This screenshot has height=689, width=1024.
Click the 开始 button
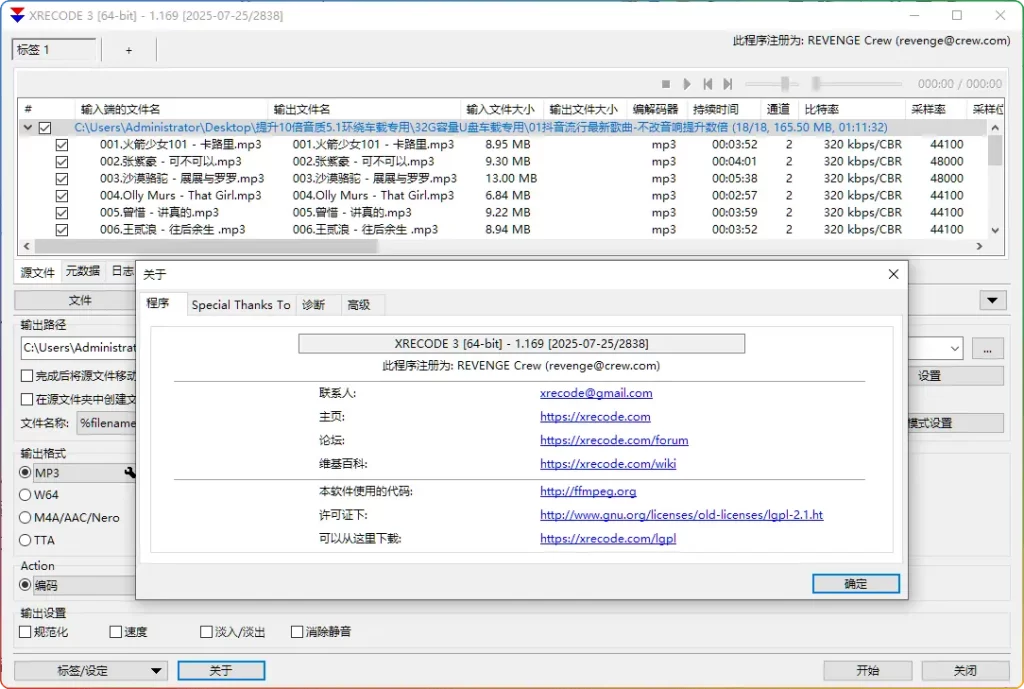click(867, 671)
